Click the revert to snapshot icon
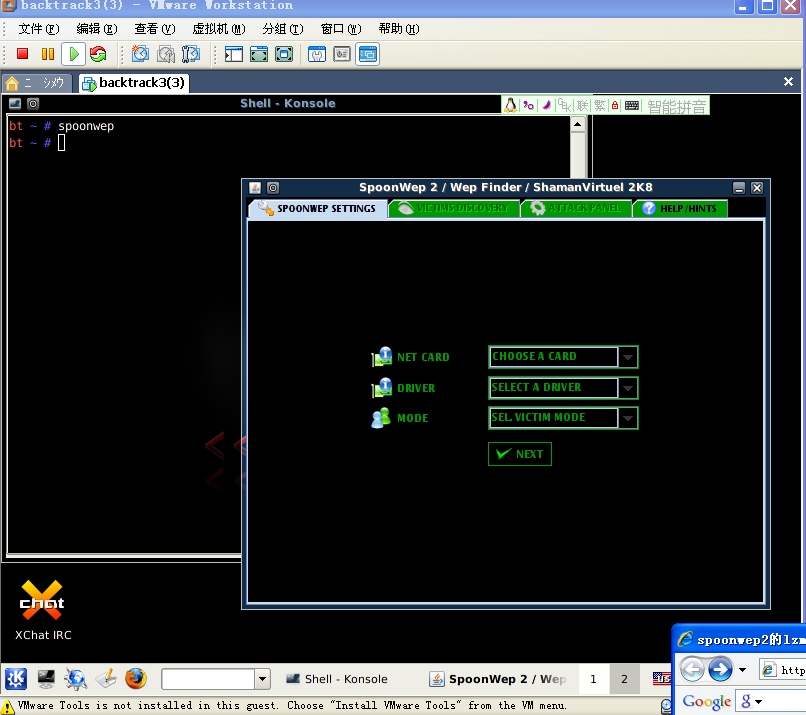 (x=166, y=54)
